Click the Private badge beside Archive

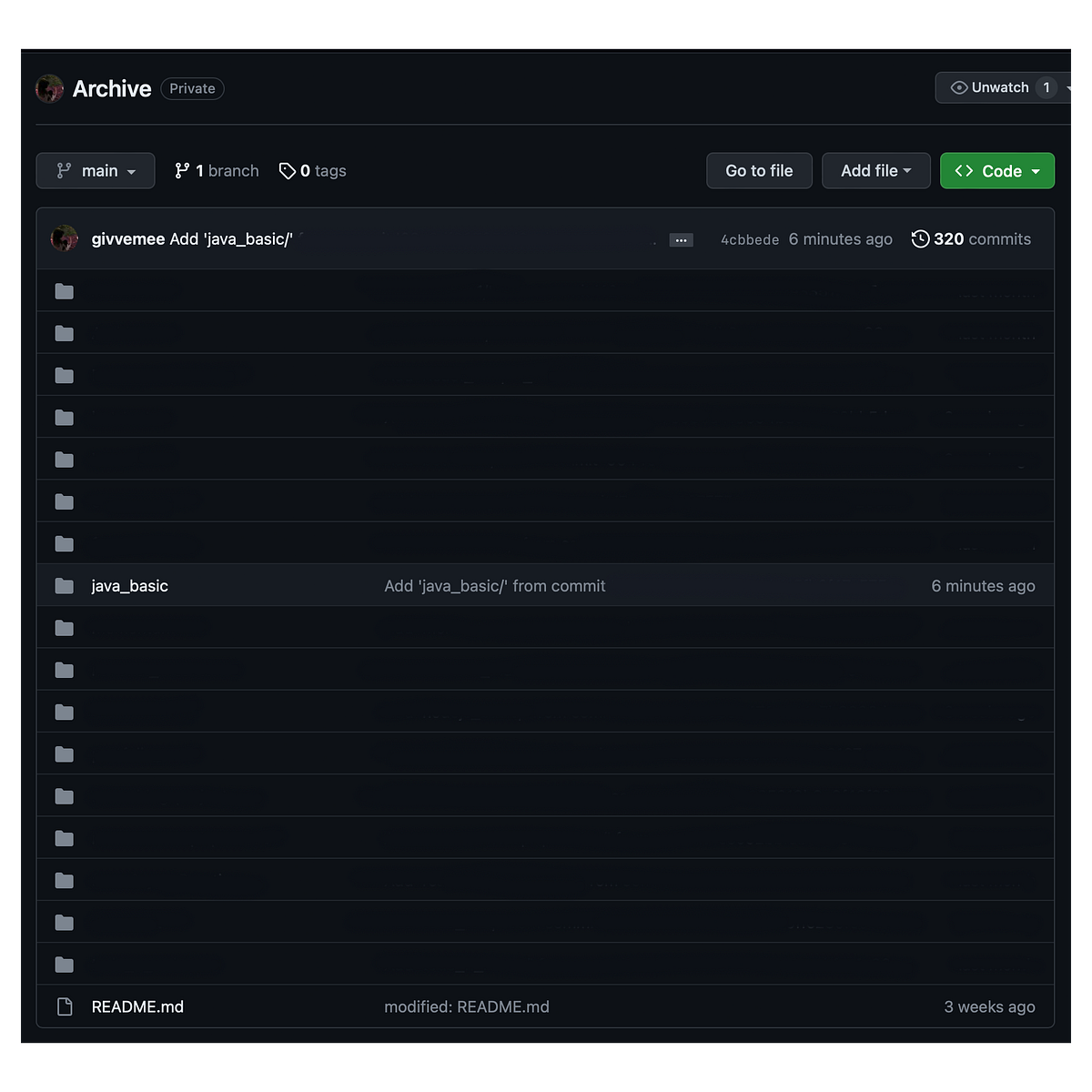click(191, 88)
